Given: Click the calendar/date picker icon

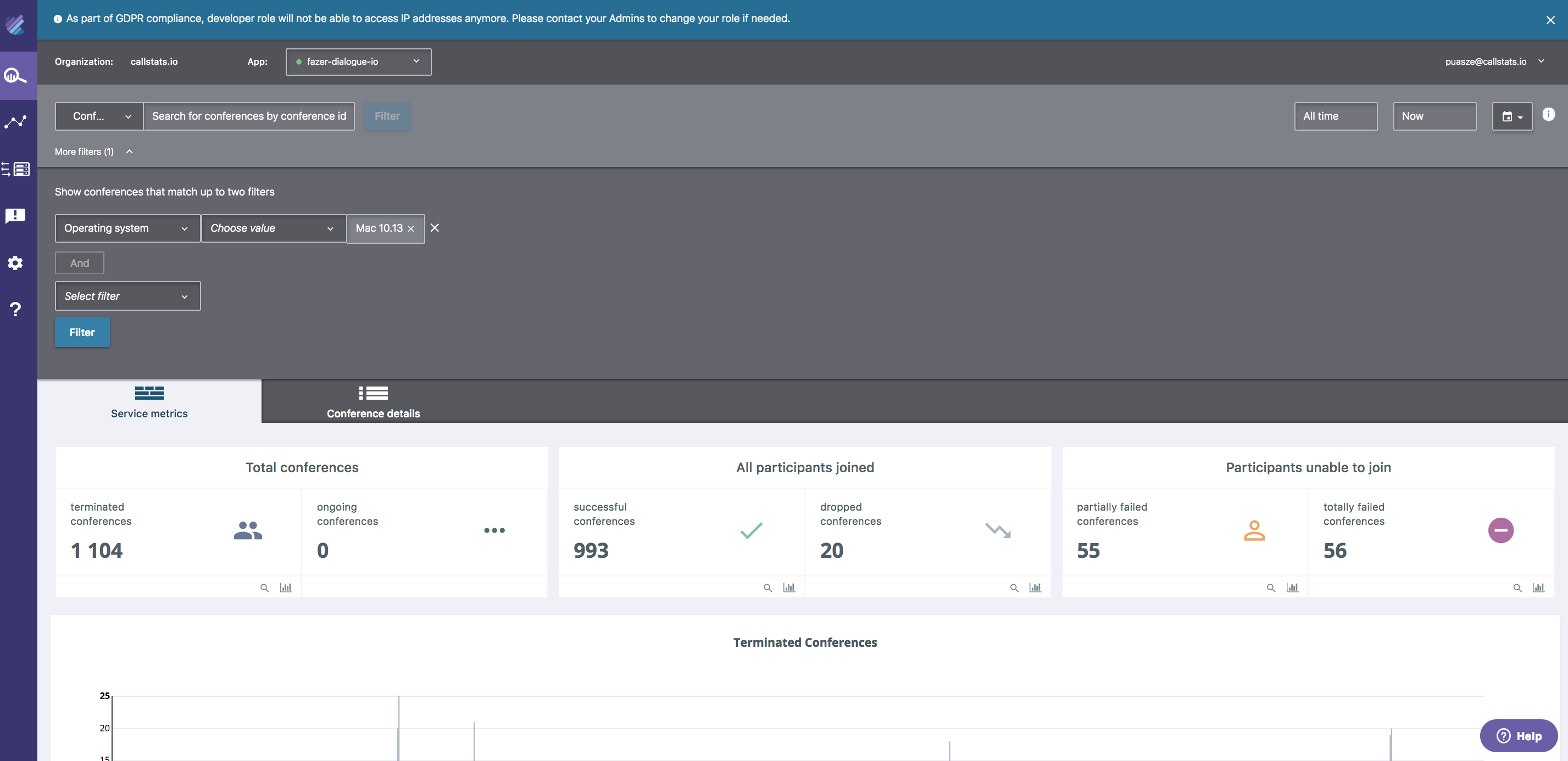Looking at the screenshot, I should tap(1511, 116).
